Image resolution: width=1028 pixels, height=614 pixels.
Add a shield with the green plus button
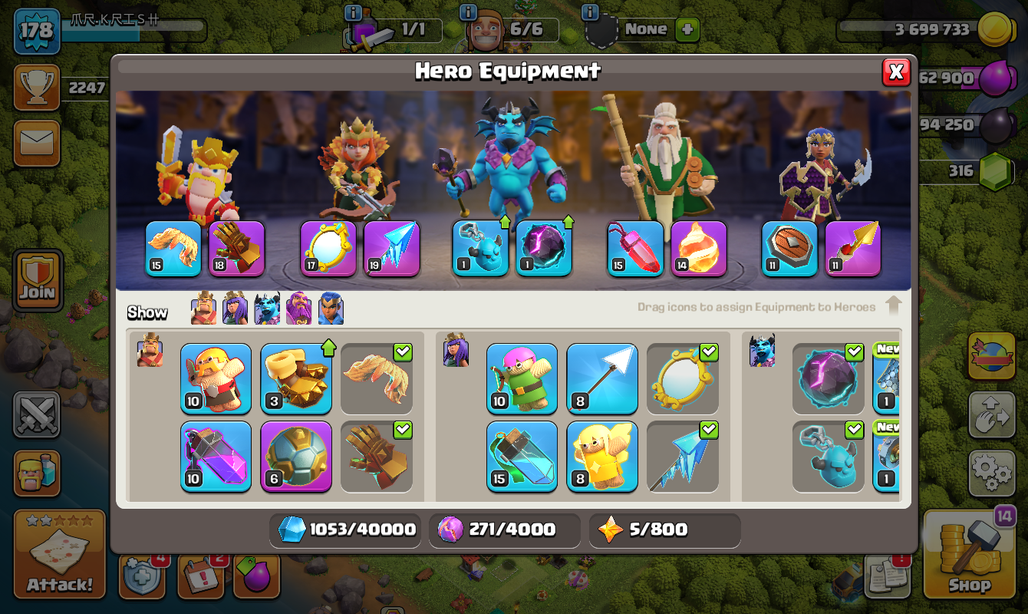(x=687, y=29)
